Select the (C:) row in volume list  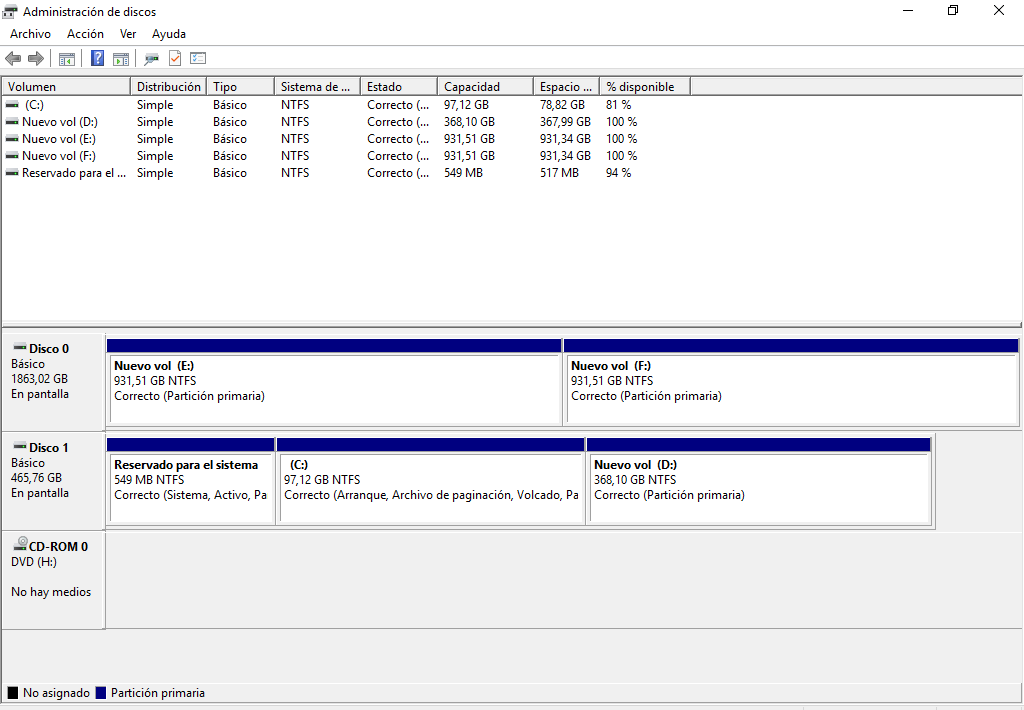[x=35, y=105]
